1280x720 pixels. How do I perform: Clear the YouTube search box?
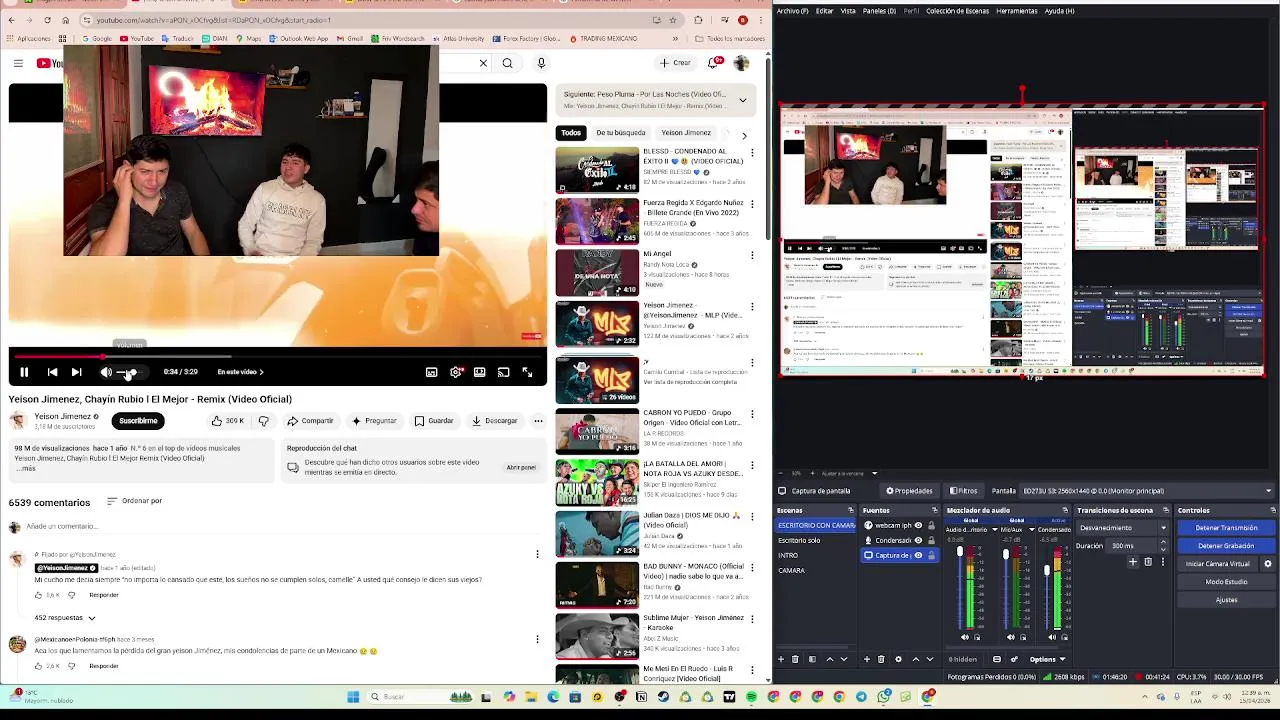click(x=483, y=63)
